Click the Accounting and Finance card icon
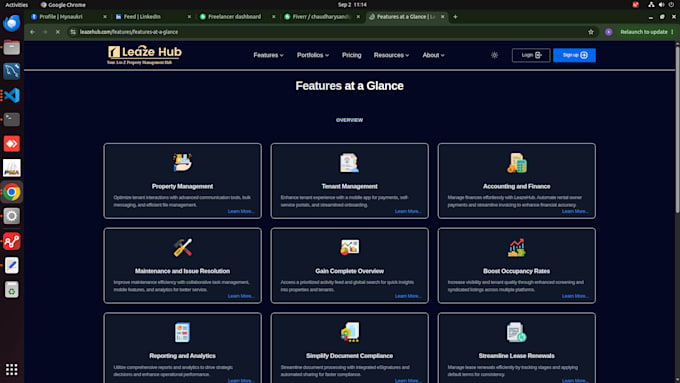 click(517, 163)
